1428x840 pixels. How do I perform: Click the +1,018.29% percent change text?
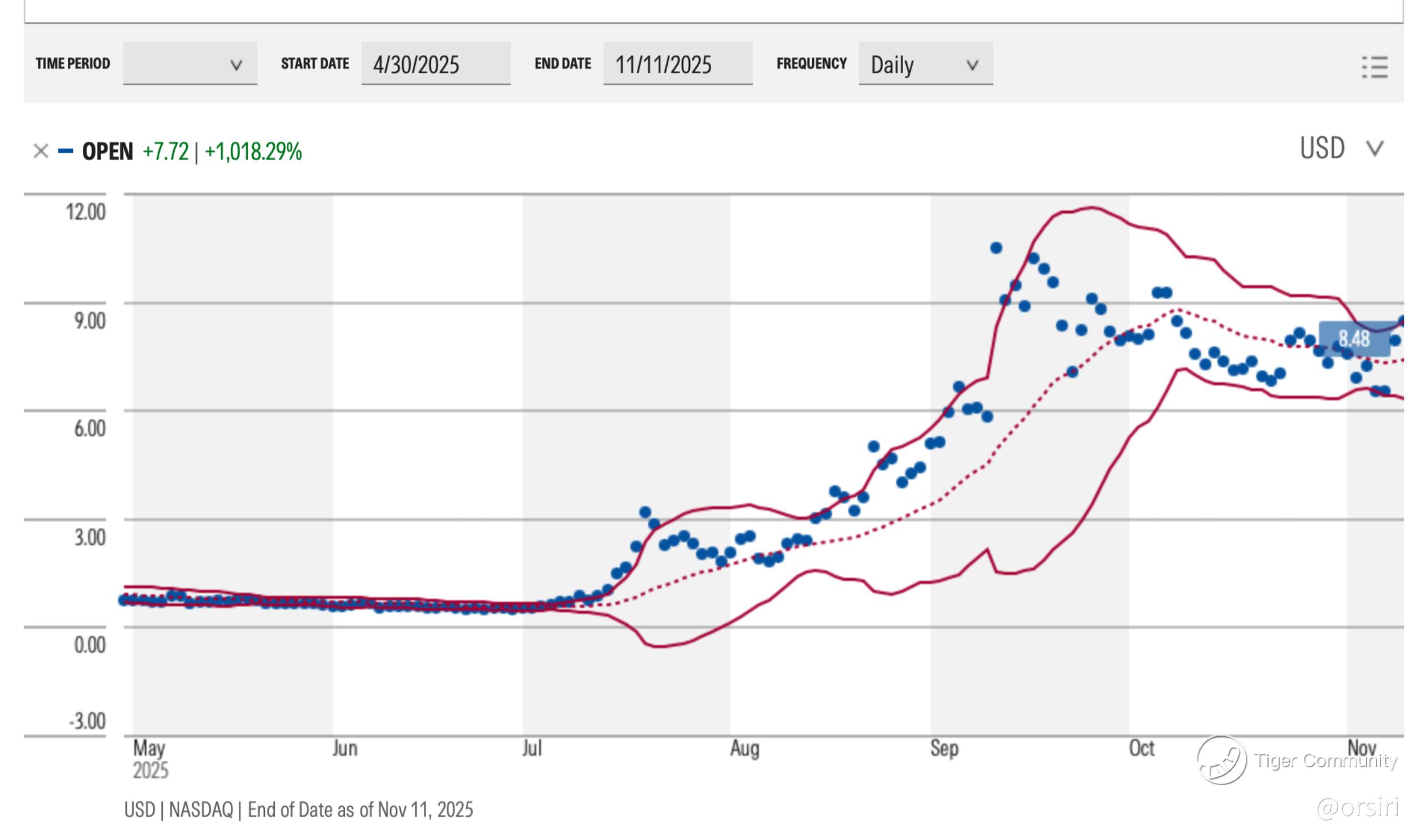click(x=253, y=152)
